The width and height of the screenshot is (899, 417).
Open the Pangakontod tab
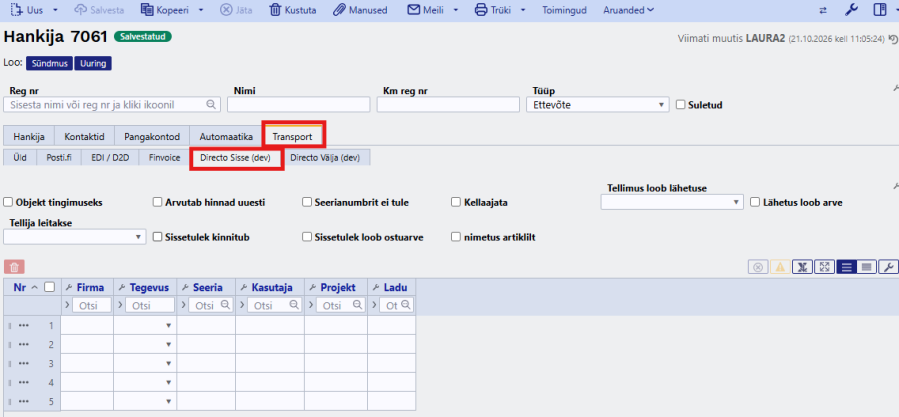point(152,137)
